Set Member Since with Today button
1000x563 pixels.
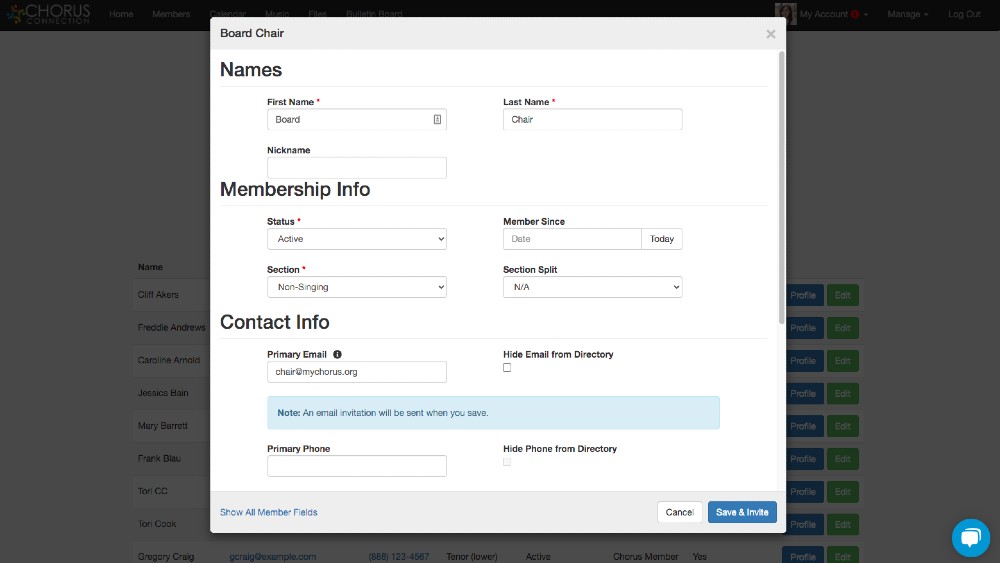pyautogui.click(x=662, y=239)
